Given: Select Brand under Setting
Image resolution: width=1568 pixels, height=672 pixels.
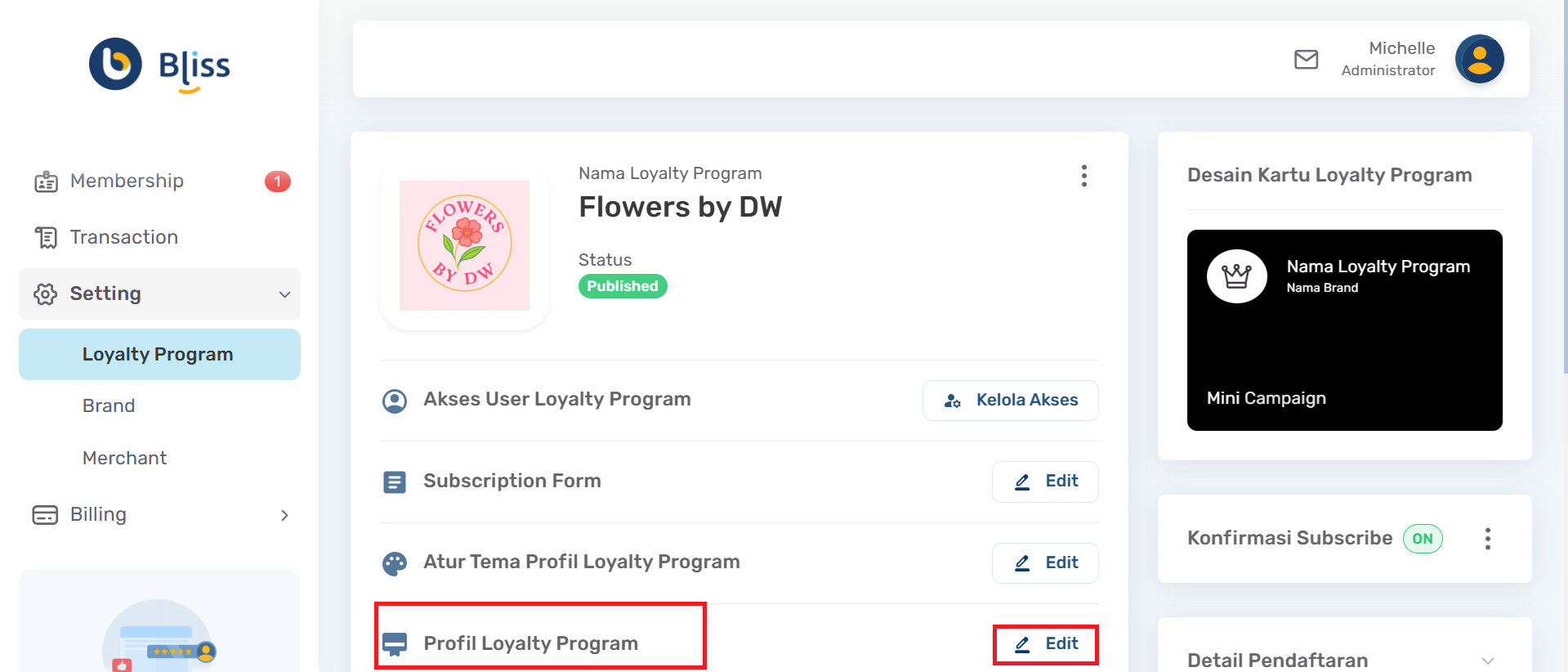Looking at the screenshot, I should tap(109, 405).
